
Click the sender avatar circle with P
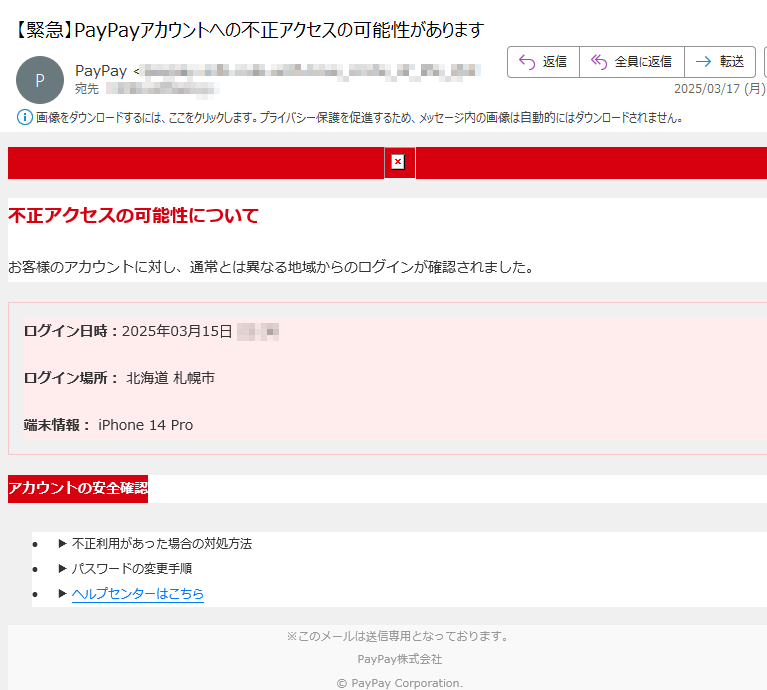[x=40, y=80]
